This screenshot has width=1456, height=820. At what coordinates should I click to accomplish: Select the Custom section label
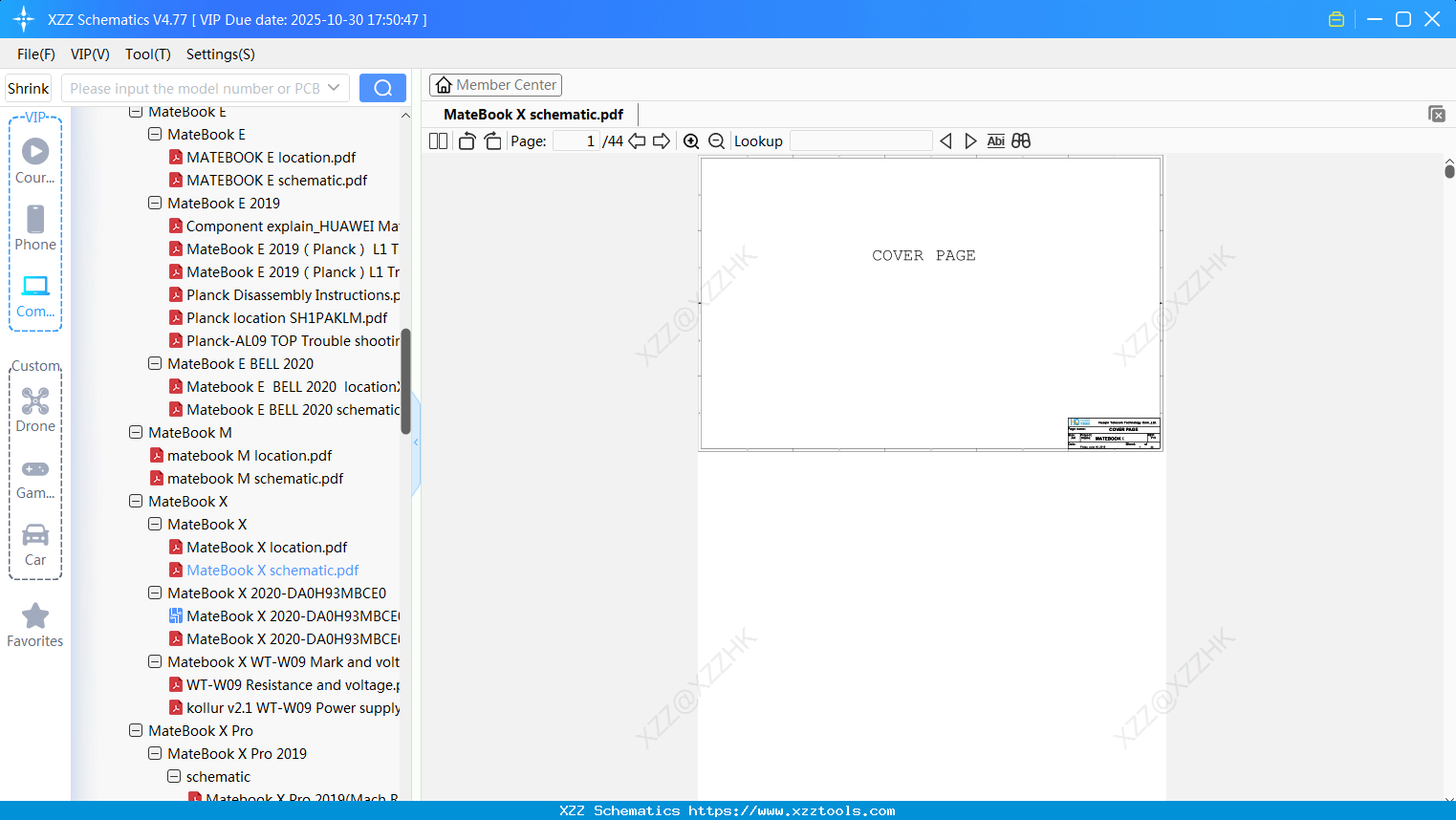35,366
